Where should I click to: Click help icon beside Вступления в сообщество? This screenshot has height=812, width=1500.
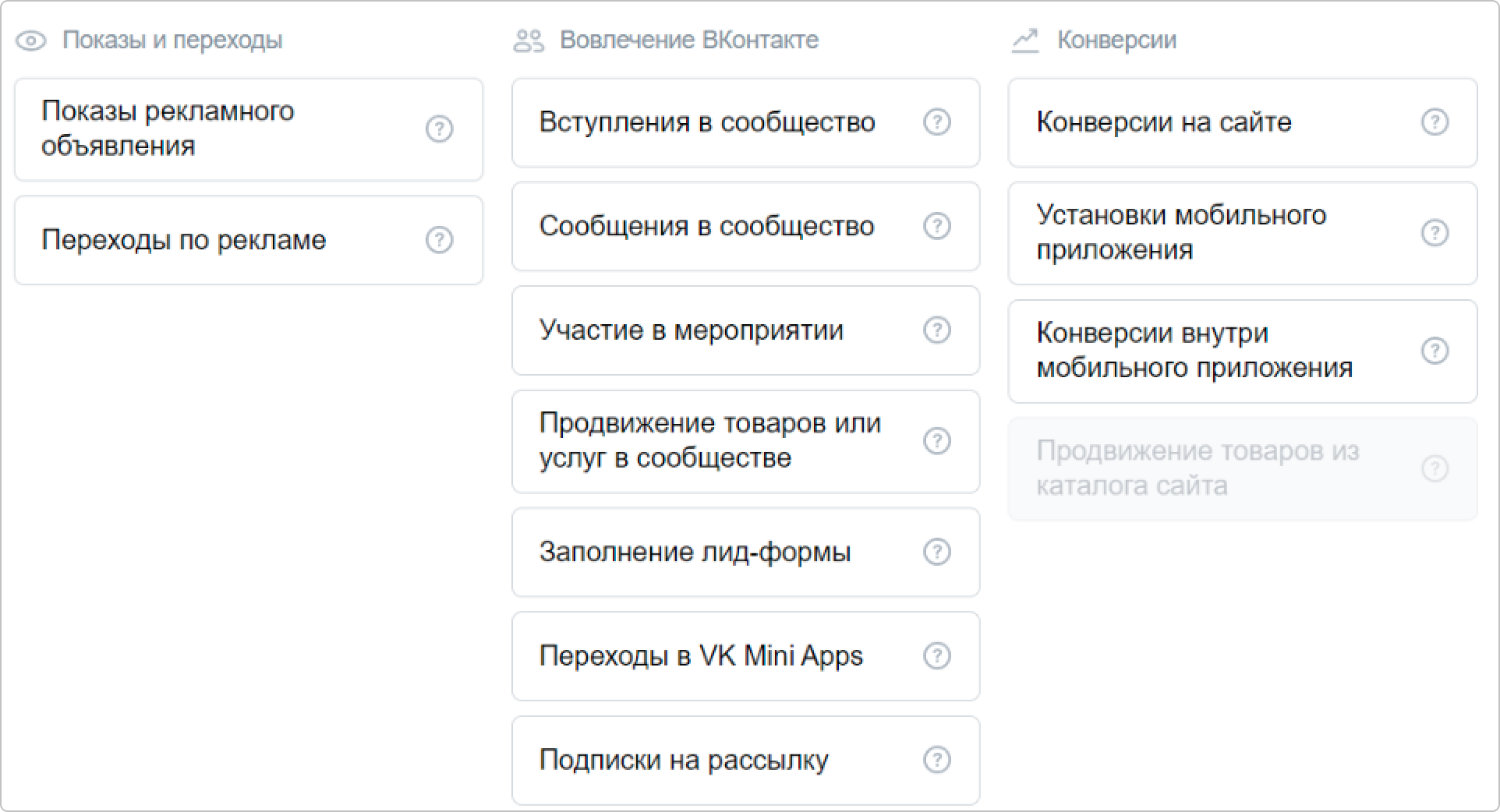click(936, 122)
